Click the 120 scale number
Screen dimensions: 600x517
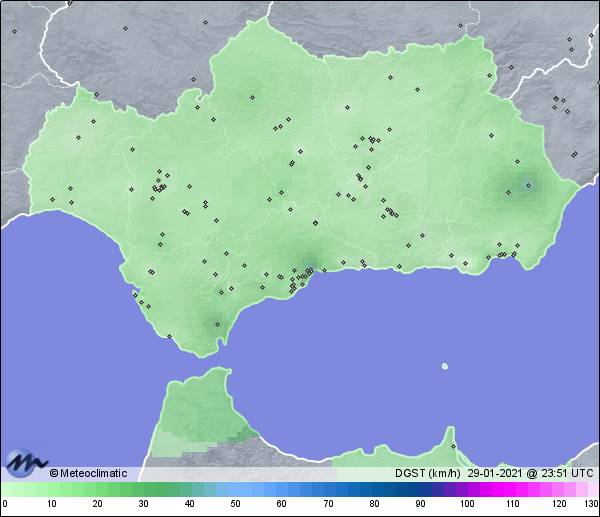559,503
